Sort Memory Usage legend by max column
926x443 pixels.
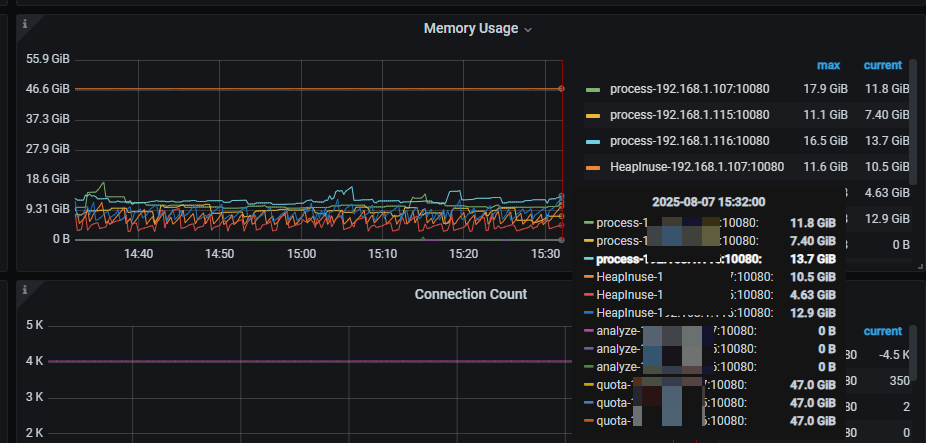coord(828,65)
